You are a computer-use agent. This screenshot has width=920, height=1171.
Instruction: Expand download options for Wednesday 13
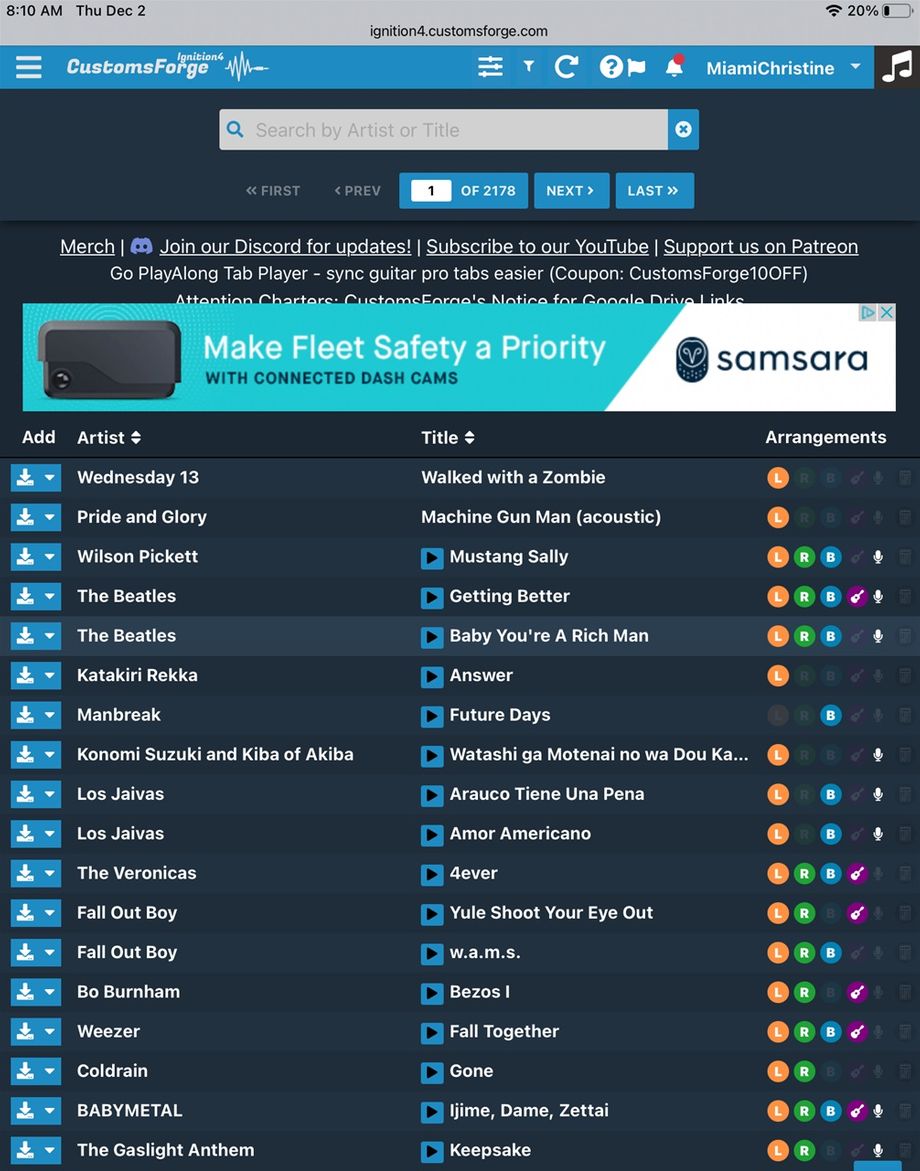[50, 477]
